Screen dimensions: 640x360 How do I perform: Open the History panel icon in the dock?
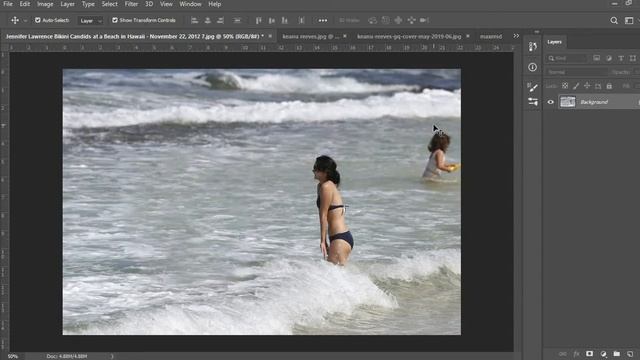pyautogui.click(x=533, y=47)
